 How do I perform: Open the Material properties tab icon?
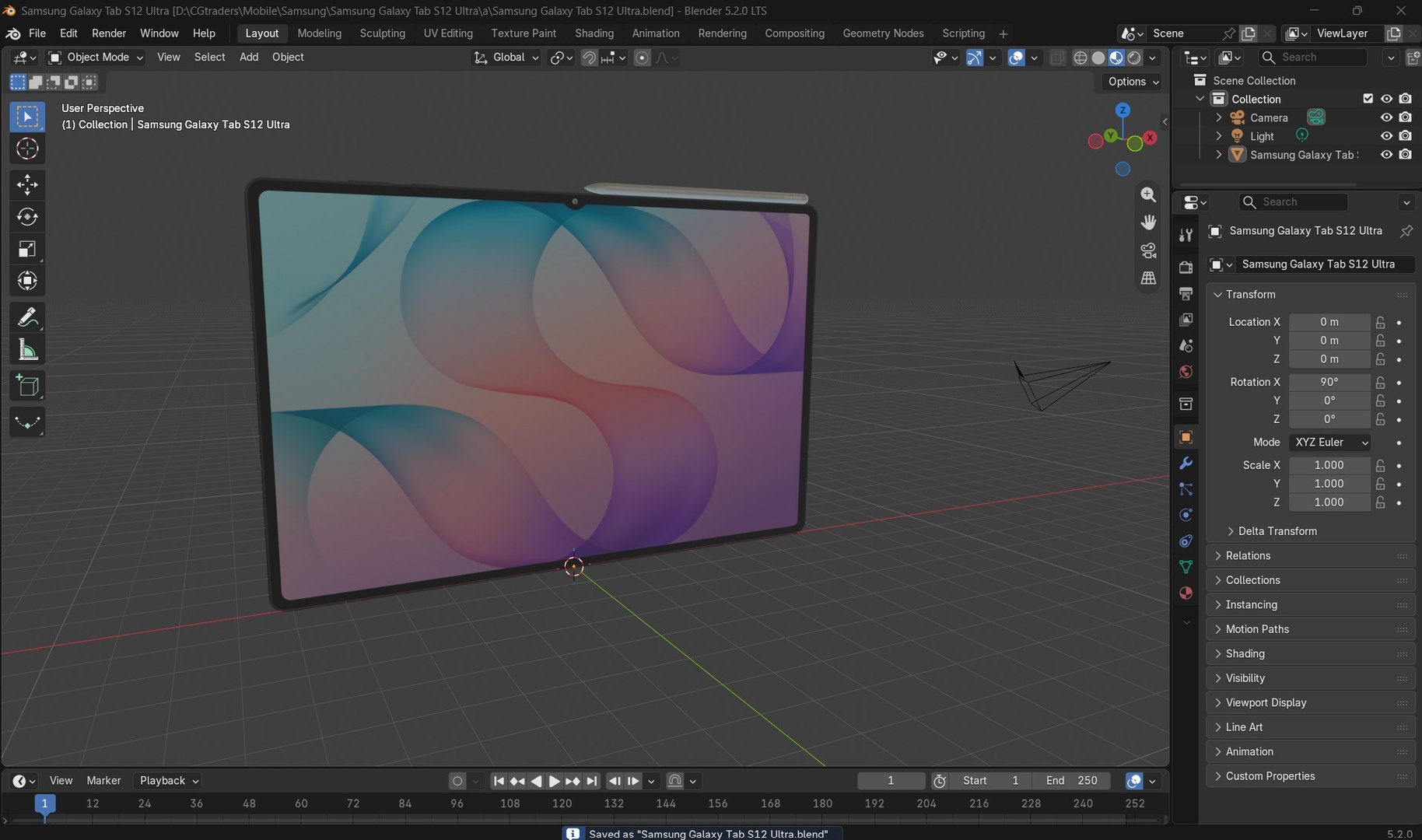1186,593
